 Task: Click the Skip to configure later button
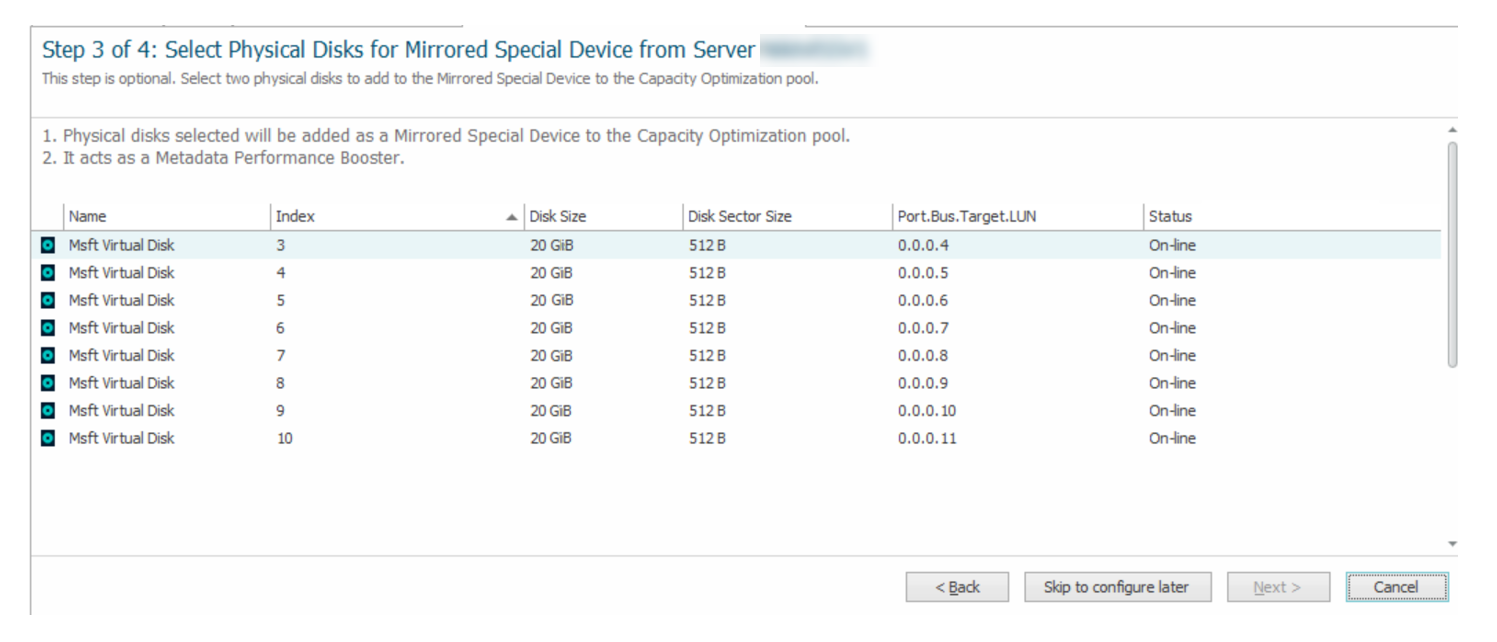pyautogui.click(x=1117, y=587)
